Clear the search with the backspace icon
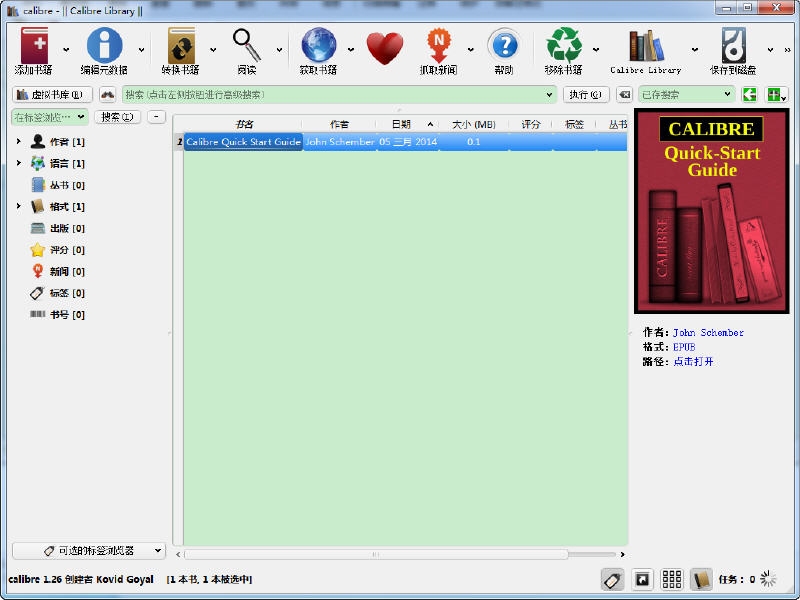The width and height of the screenshot is (800, 600). tap(624, 95)
